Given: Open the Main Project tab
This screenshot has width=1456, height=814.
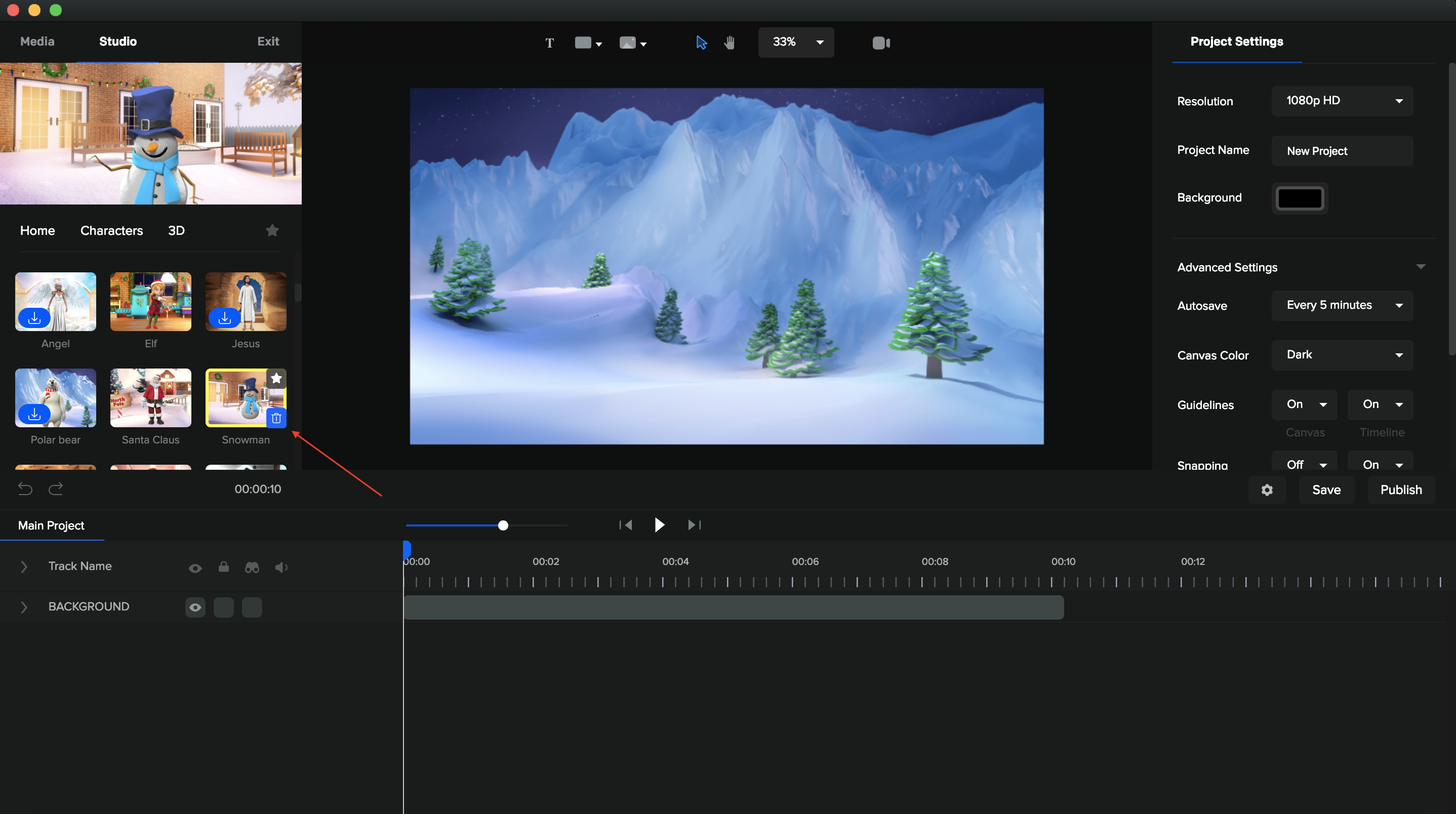Looking at the screenshot, I should 51,525.
